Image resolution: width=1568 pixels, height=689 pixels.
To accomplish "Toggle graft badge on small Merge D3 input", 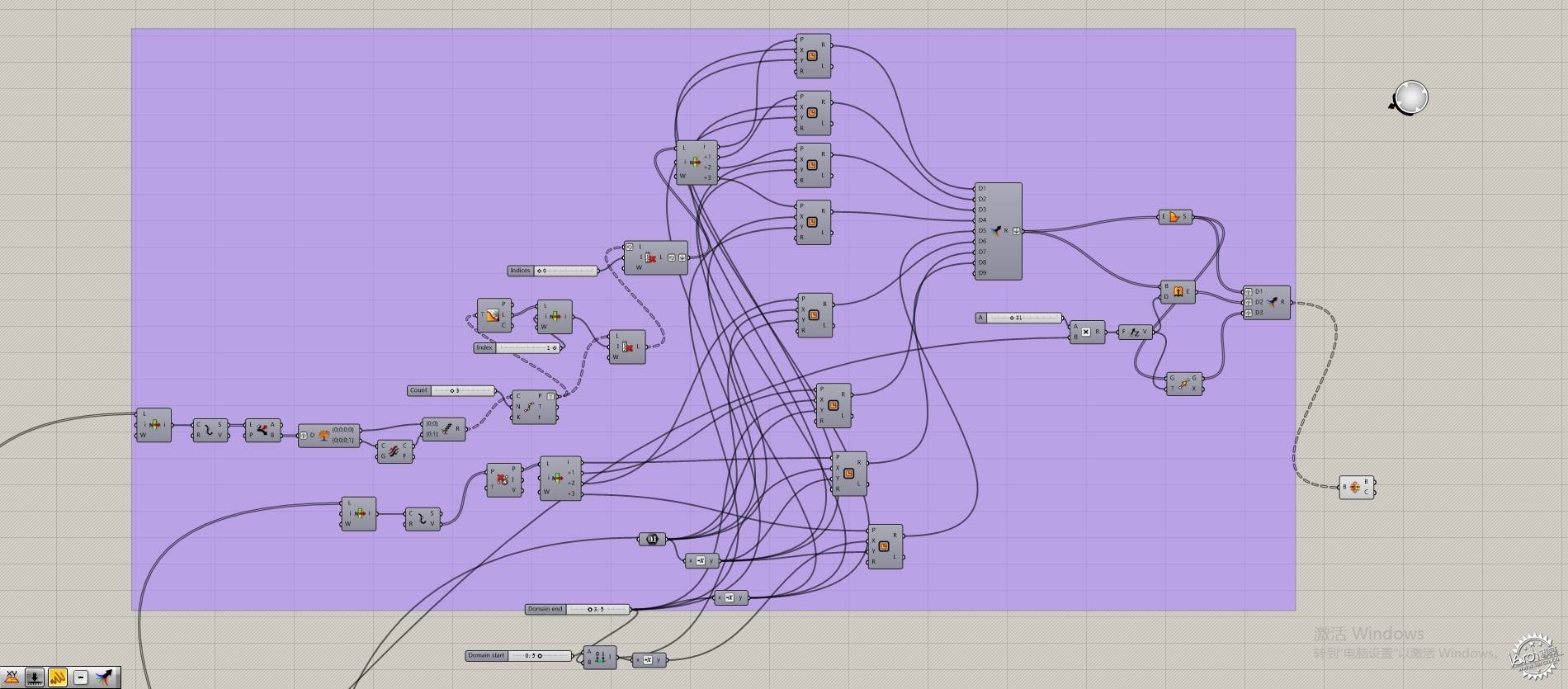I will click(1249, 314).
